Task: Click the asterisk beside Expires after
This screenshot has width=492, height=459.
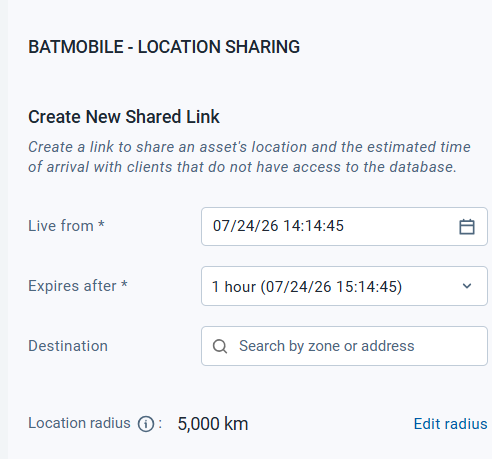Action: pos(124,284)
